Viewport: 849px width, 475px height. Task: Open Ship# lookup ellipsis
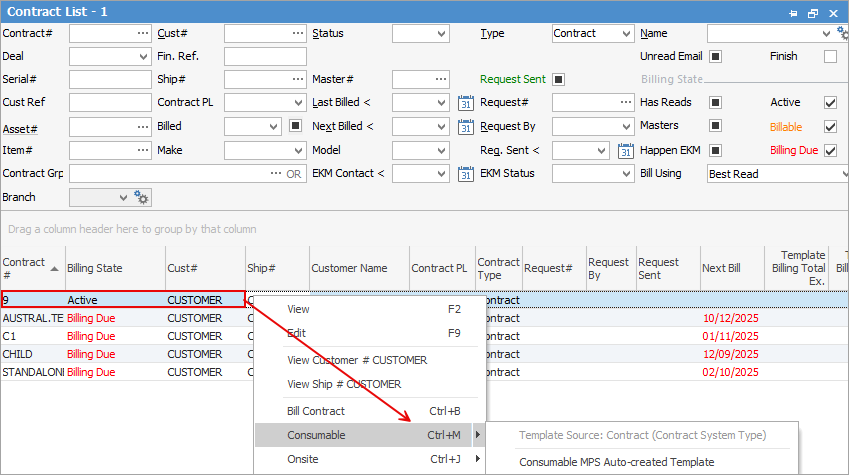tap(298, 80)
